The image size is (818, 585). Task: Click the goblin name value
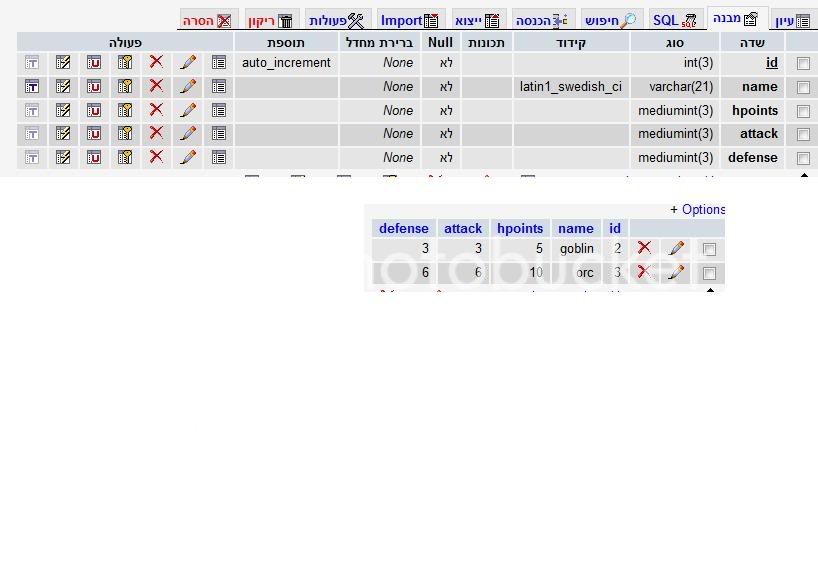point(576,249)
